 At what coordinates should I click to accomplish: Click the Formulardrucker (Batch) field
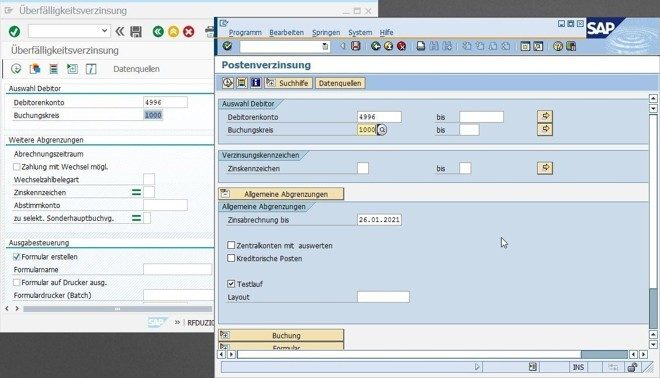click(178, 295)
